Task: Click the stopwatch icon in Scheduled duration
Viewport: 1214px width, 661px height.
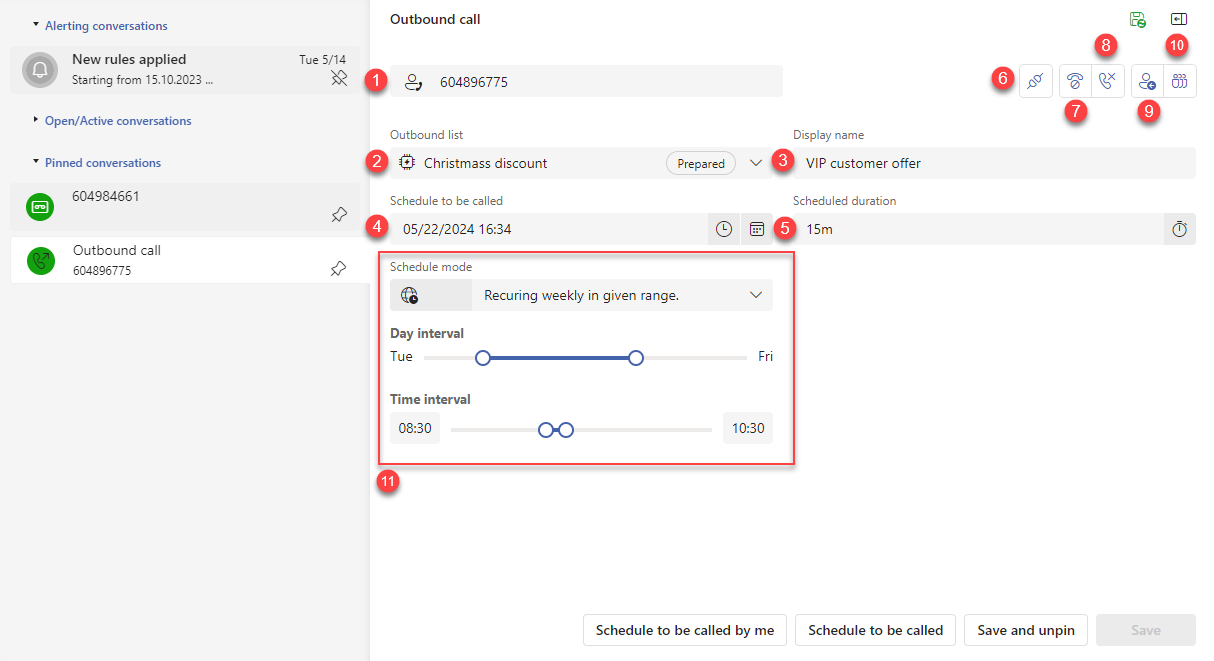Action: click(x=1180, y=229)
